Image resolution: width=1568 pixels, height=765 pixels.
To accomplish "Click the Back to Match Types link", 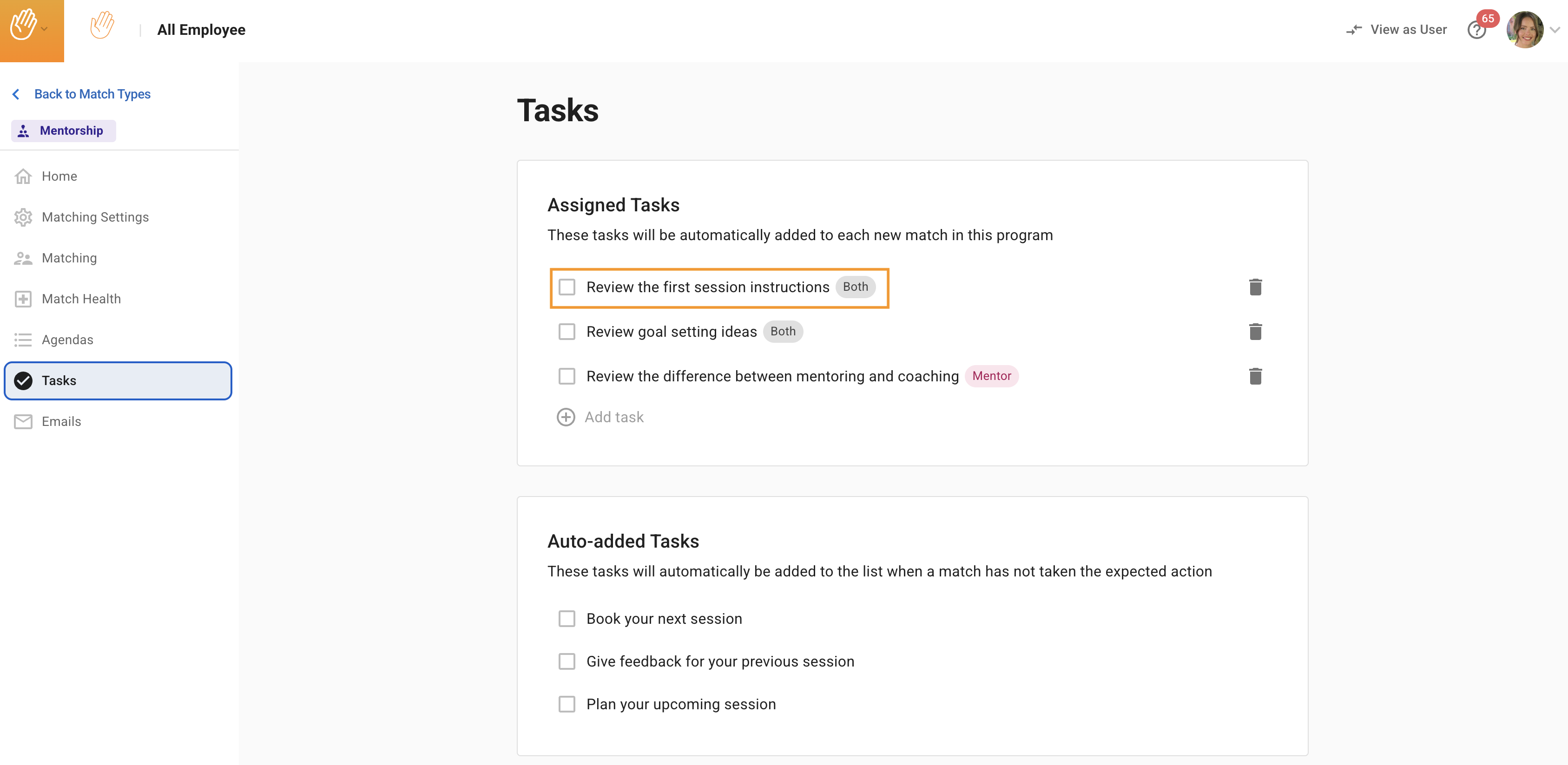I will [92, 94].
